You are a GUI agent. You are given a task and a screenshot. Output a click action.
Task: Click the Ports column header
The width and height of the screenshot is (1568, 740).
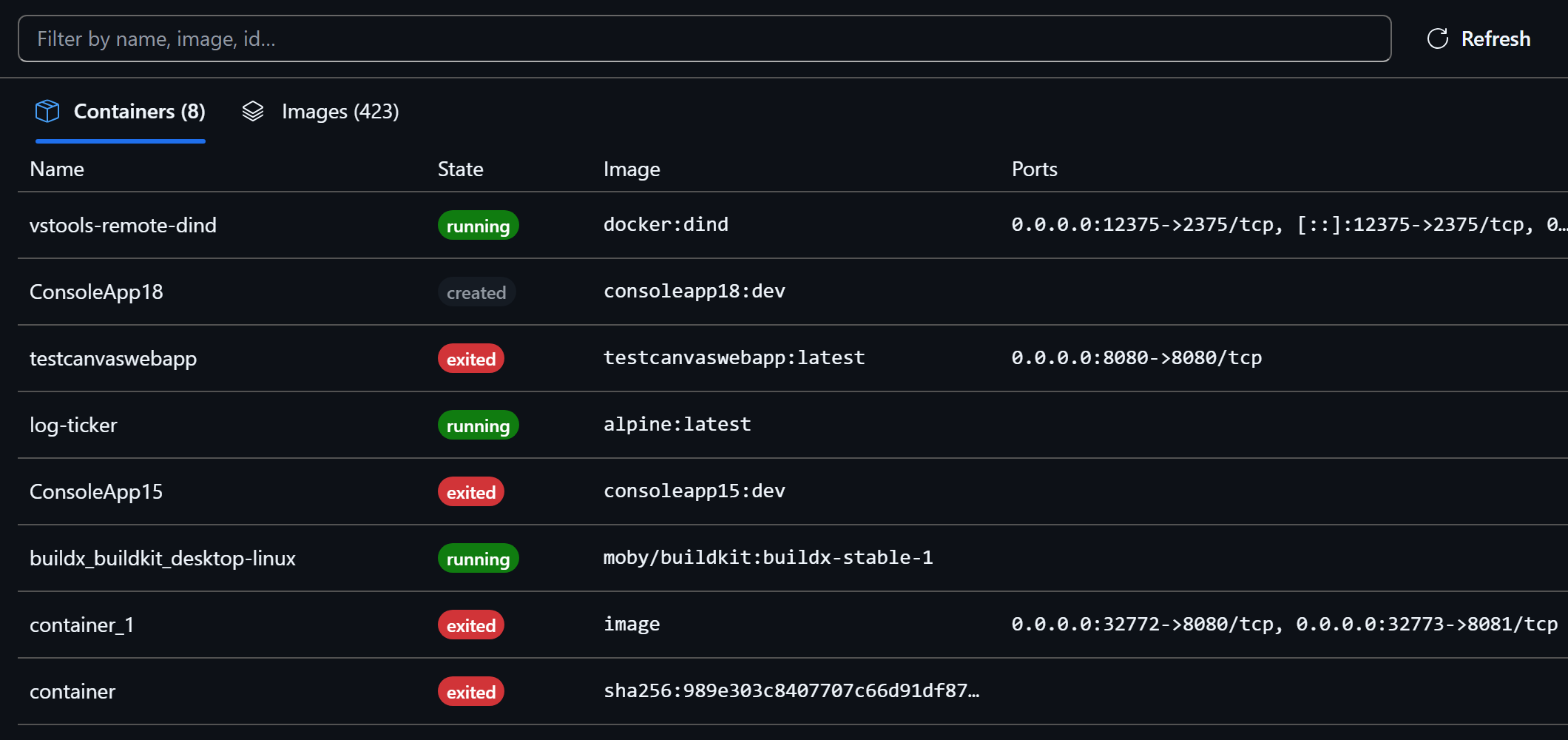pos(1034,169)
